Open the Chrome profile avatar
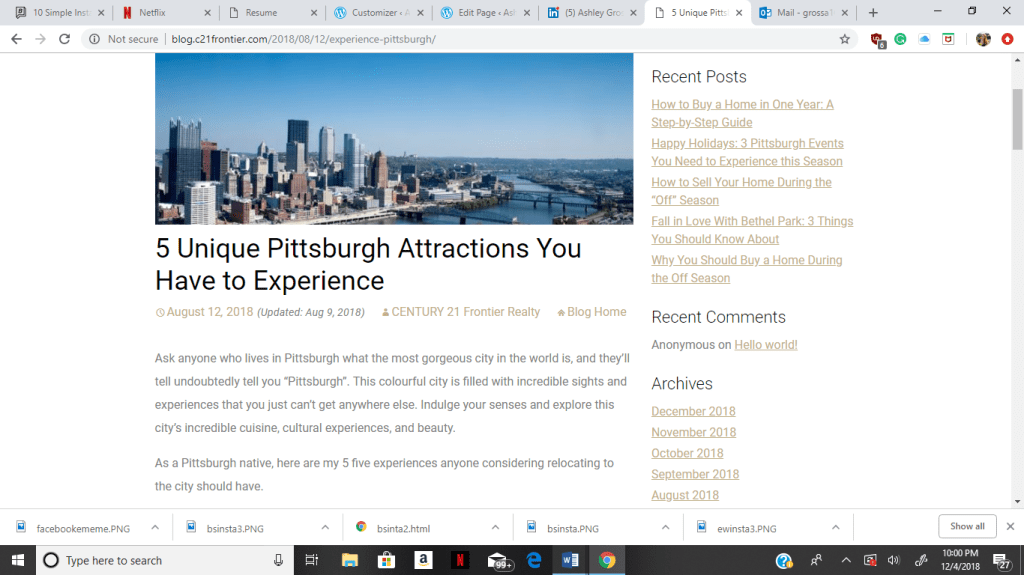The width and height of the screenshot is (1024, 575). click(983, 39)
